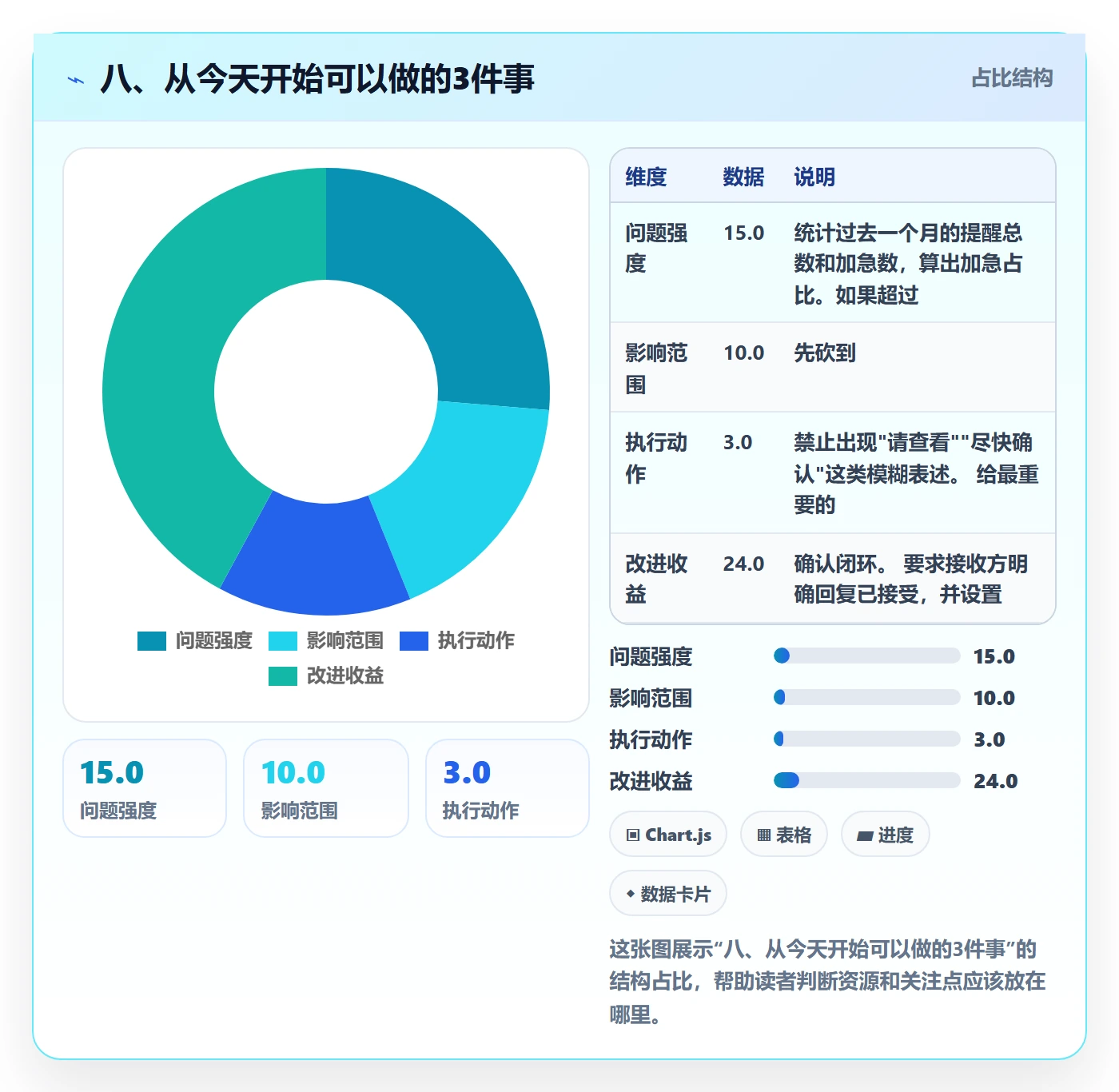
Task: Click the 表格 chip
Action: 783,835
